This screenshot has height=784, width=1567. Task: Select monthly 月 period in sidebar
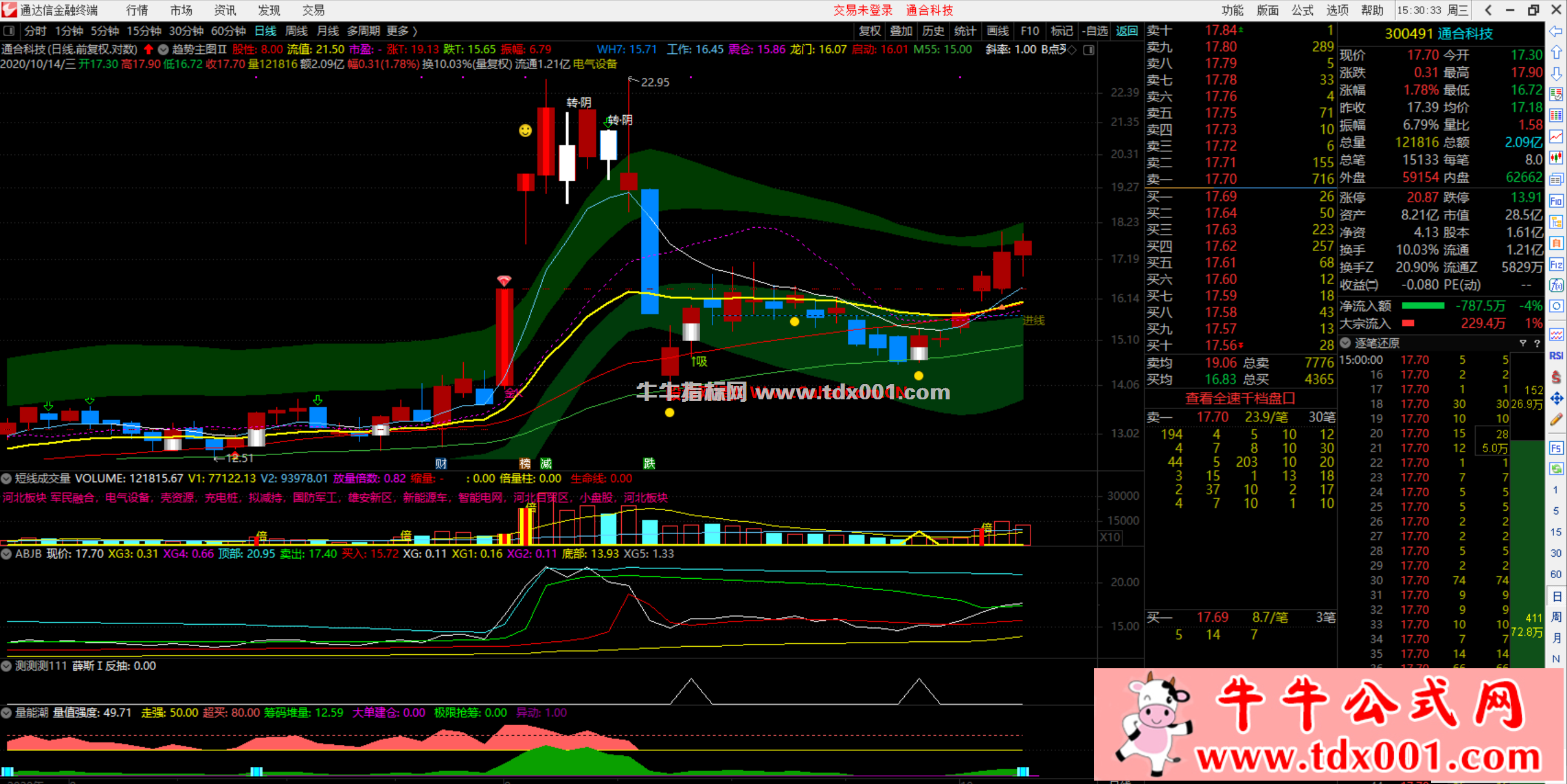1556,638
